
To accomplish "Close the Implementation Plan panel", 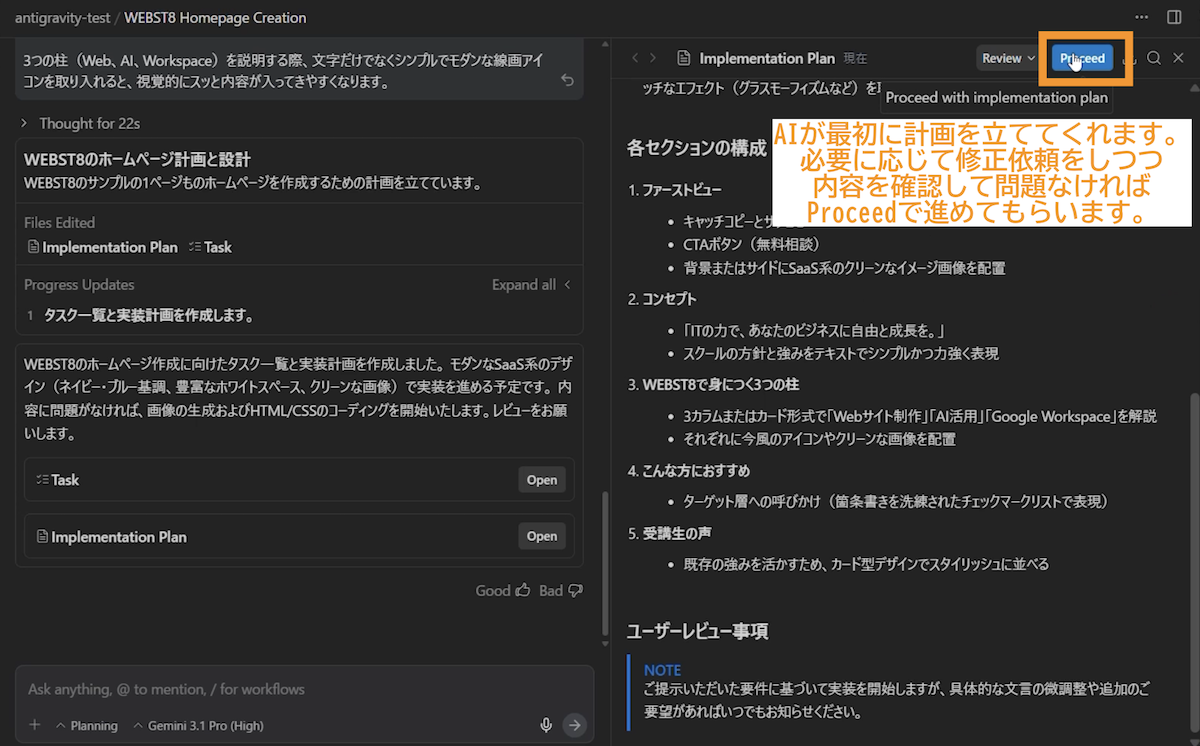I will pyautogui.click(x=1178, y=58).
